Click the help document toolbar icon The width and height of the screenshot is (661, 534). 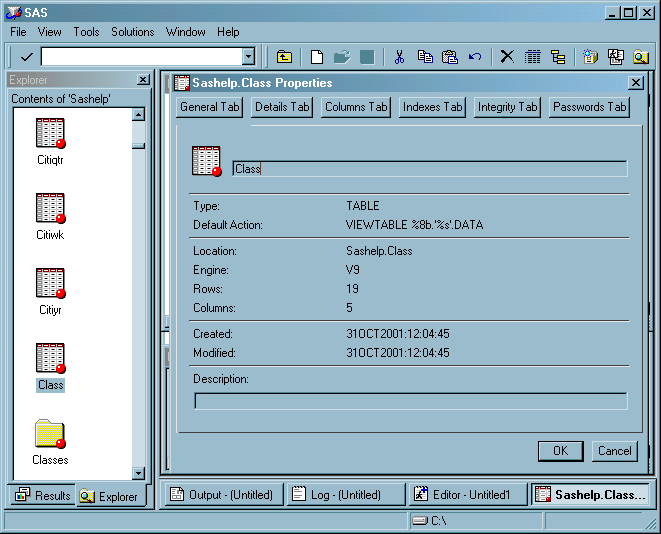[x=615, y=56]
